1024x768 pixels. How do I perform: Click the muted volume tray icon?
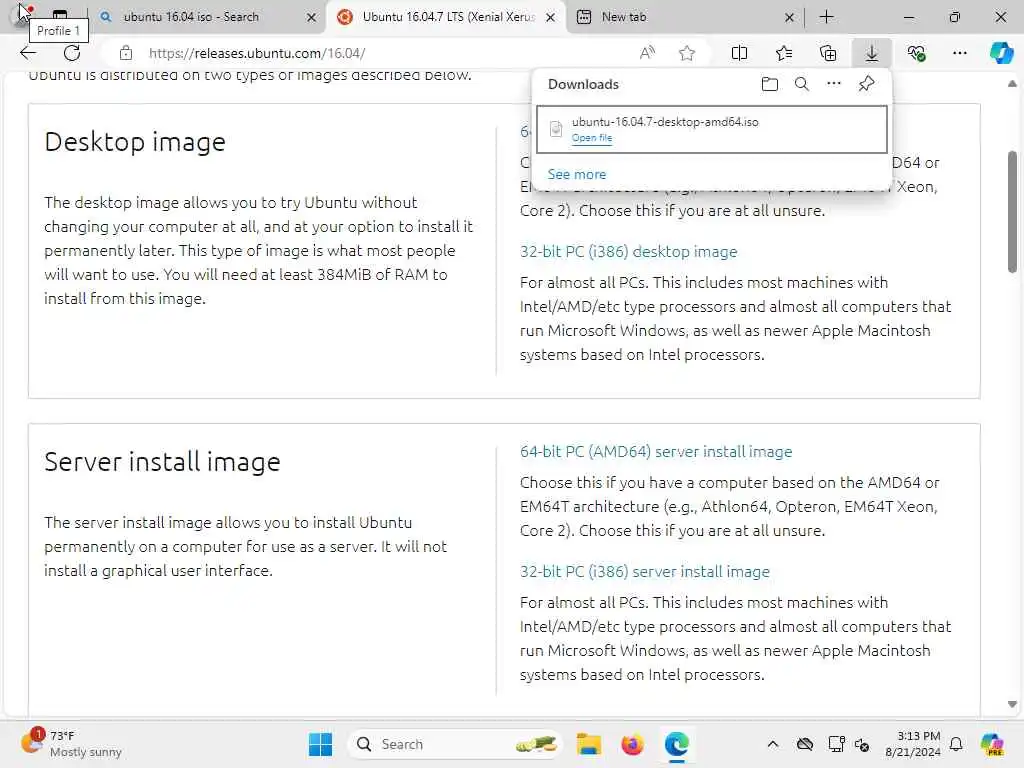862,744
